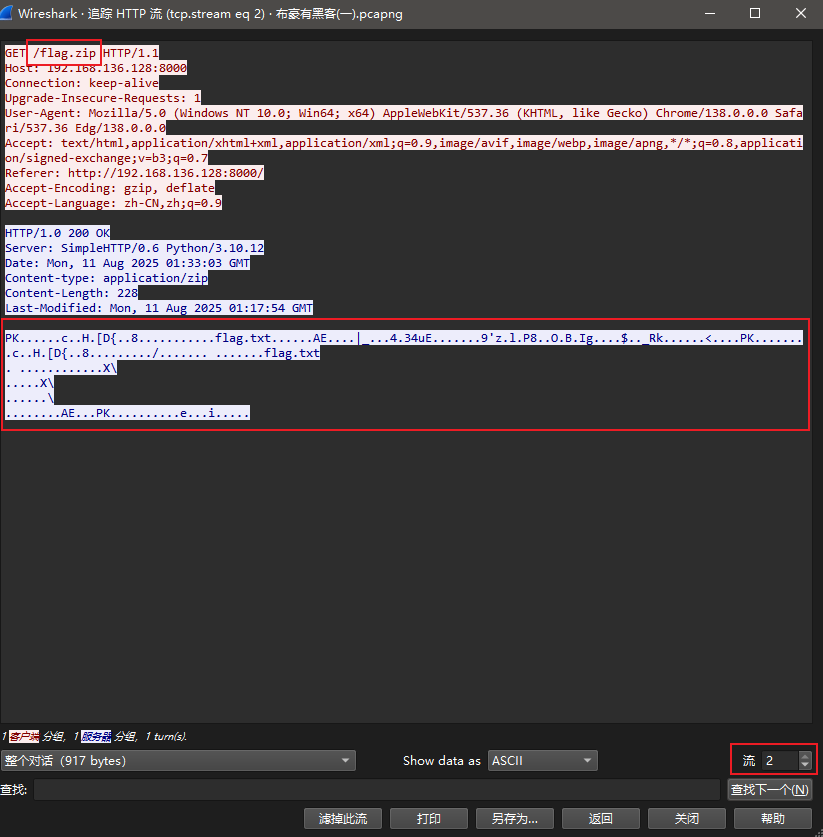Click the Referer: http://192.168.136.128:8000/ line
The image size is (823, 837).
coord(134,173)
